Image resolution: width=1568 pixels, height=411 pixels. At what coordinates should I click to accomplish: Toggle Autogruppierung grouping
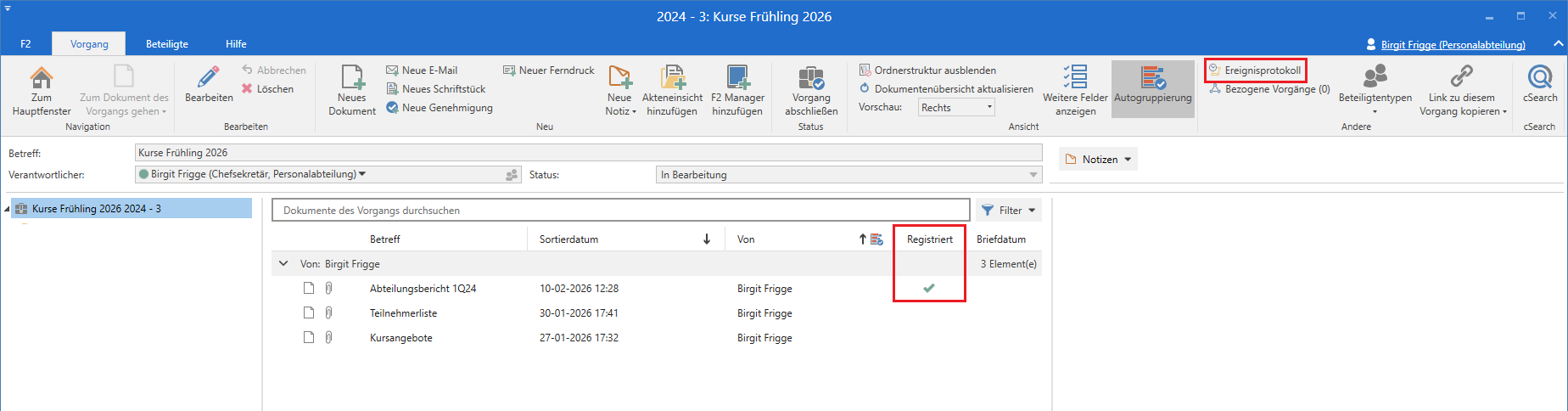(1152, 79)
